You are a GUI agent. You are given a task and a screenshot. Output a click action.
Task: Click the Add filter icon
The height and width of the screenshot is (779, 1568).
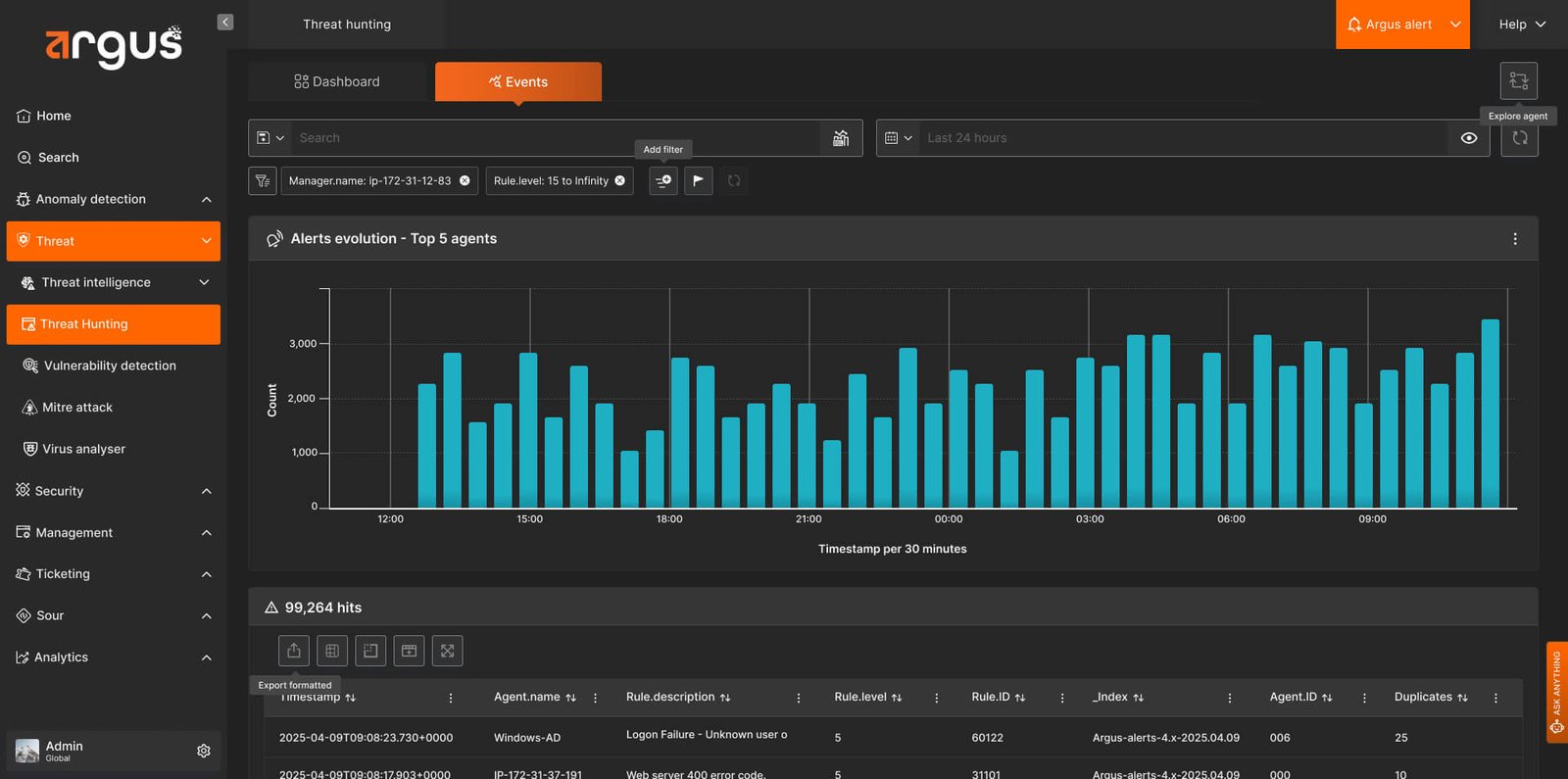click(663, 180)
